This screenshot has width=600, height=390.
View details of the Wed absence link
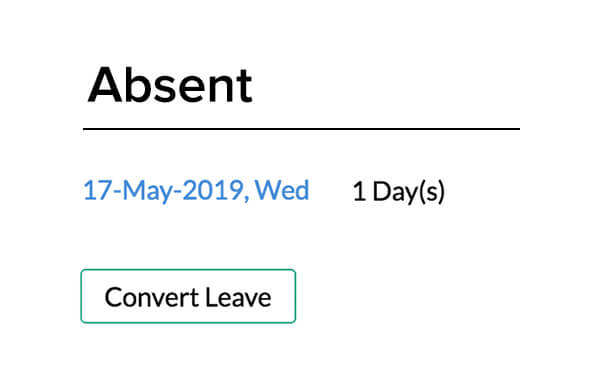point(196,190)
